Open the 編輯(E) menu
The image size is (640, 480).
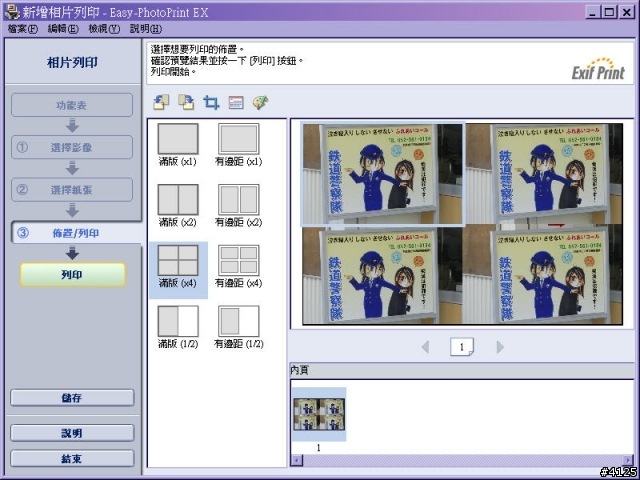63,29
